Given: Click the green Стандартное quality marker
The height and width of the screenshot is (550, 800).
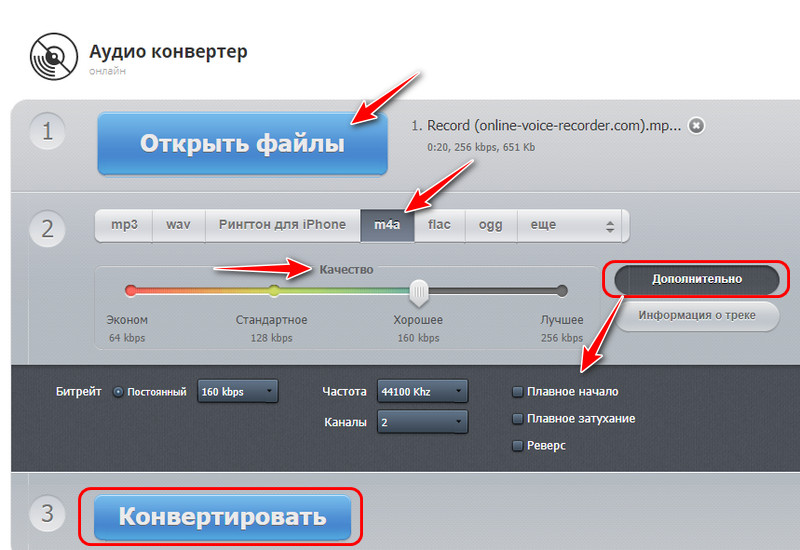Looking at the screenshot, I should [274, 291].
